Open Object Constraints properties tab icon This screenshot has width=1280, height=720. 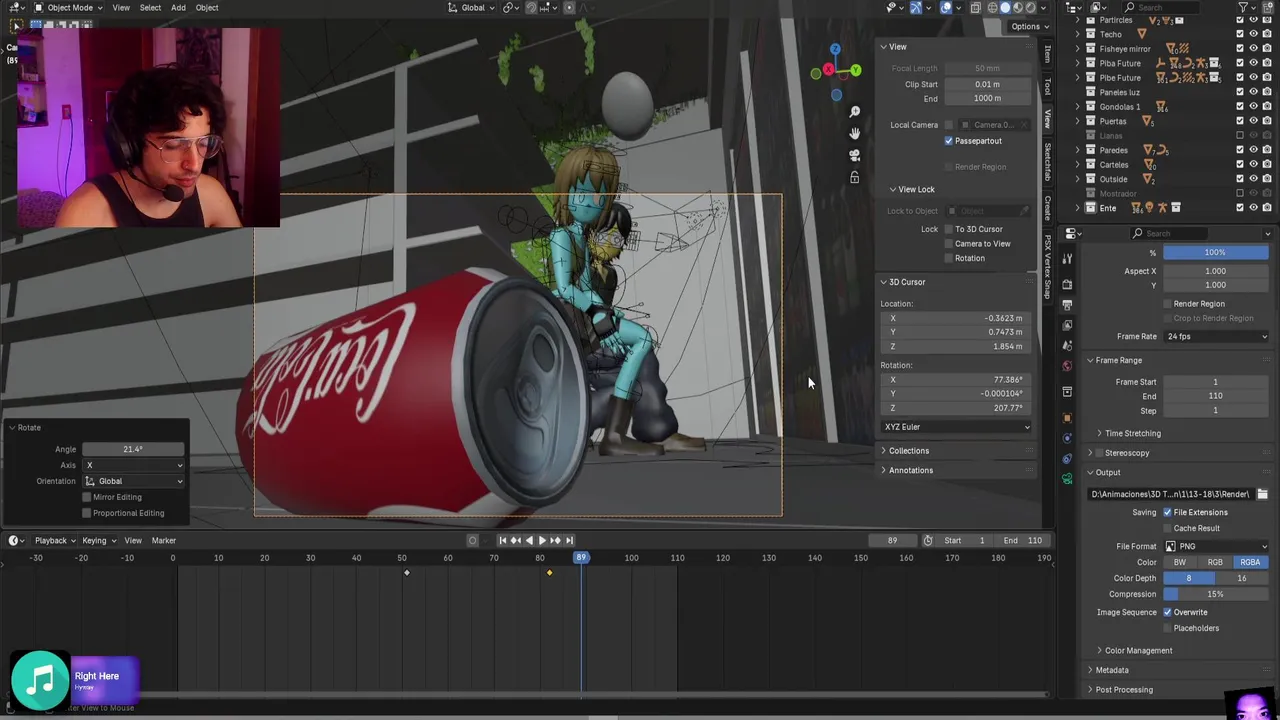pos(1067,459)
